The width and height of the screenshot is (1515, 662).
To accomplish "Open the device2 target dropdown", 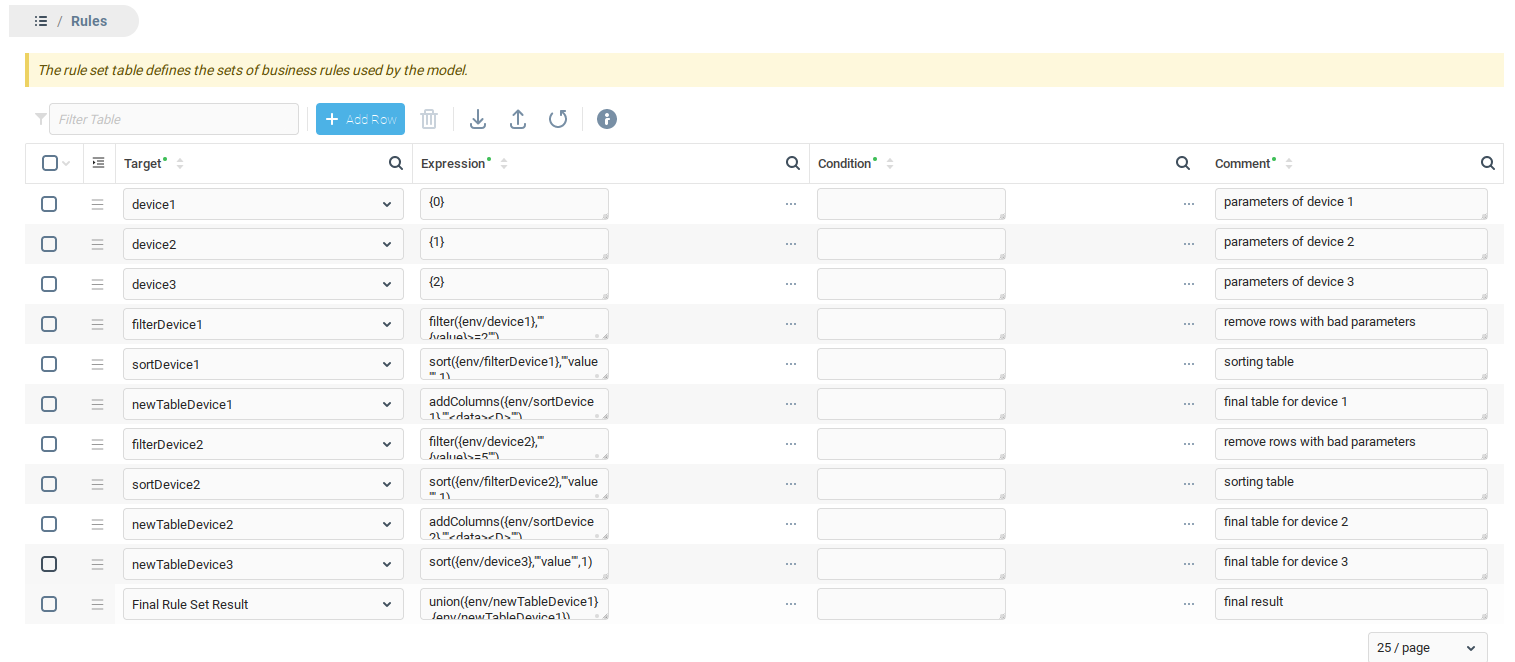I will coord(387,244).
